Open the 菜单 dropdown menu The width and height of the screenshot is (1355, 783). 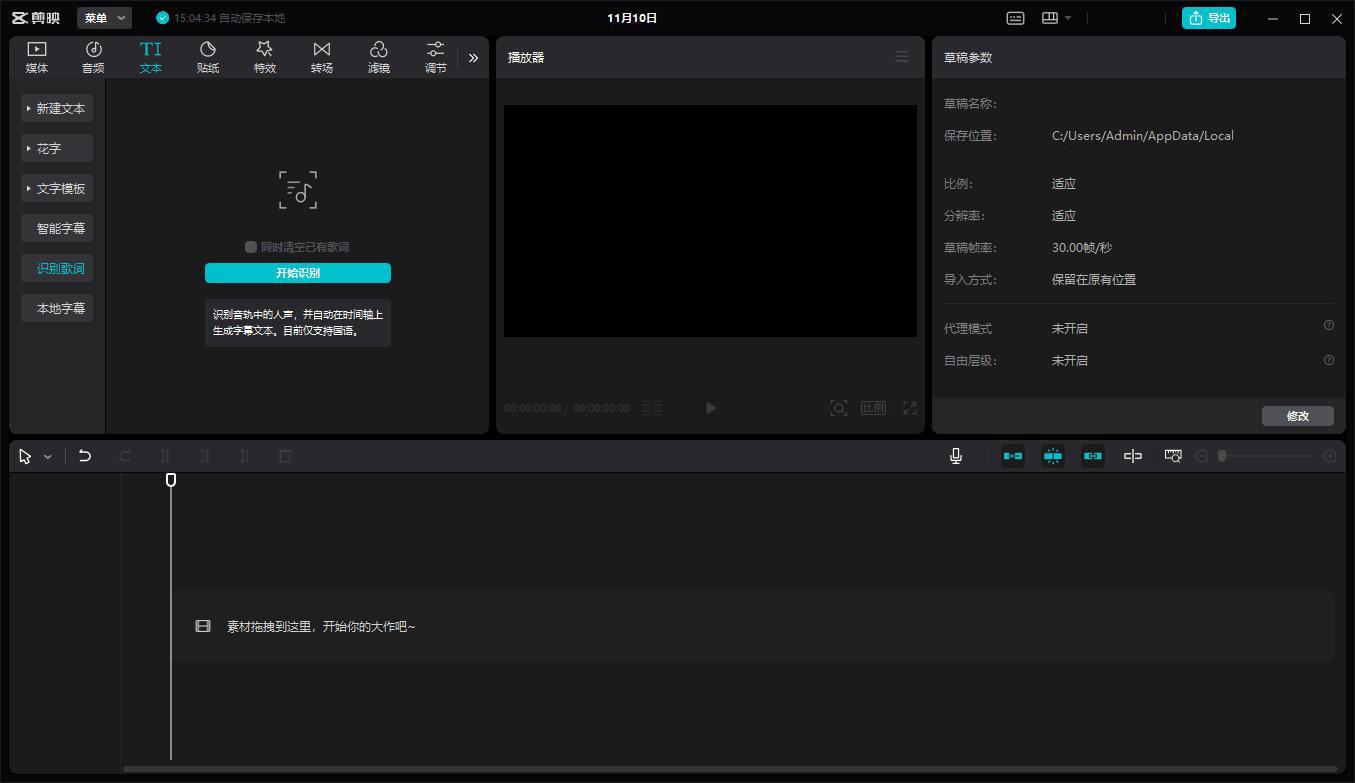[104, 18]
